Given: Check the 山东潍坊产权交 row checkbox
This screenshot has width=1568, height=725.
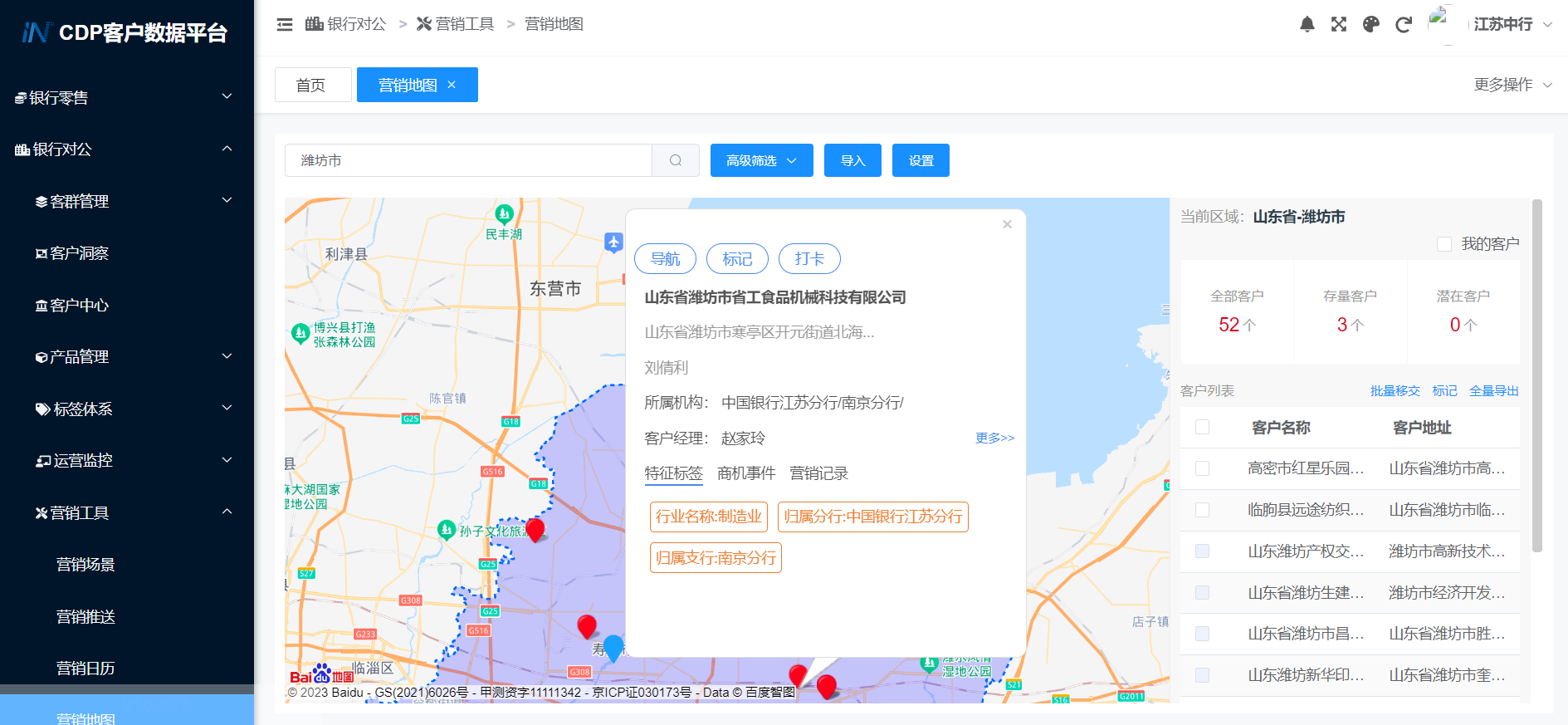Looking at the screenshot, I should click(x=1202, y=551).
